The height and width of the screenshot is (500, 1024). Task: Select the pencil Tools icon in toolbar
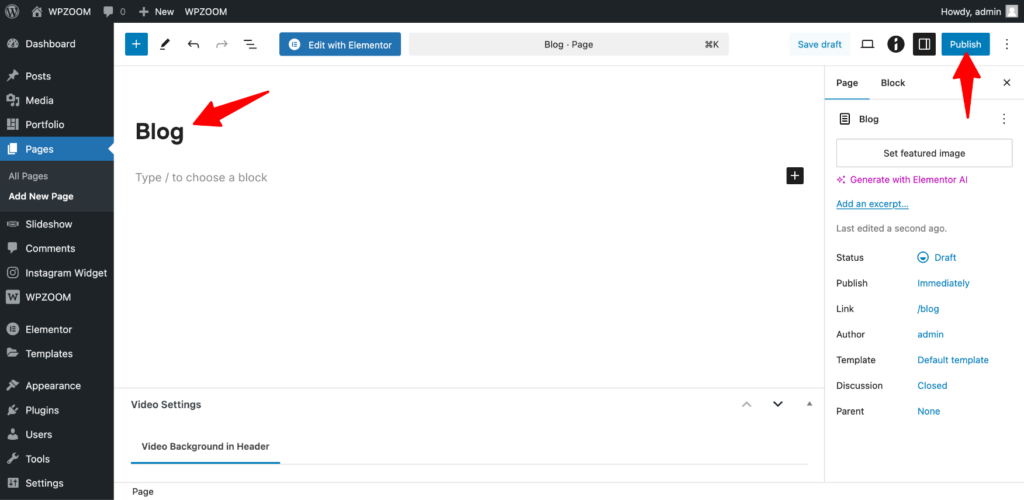click(165, 44)
